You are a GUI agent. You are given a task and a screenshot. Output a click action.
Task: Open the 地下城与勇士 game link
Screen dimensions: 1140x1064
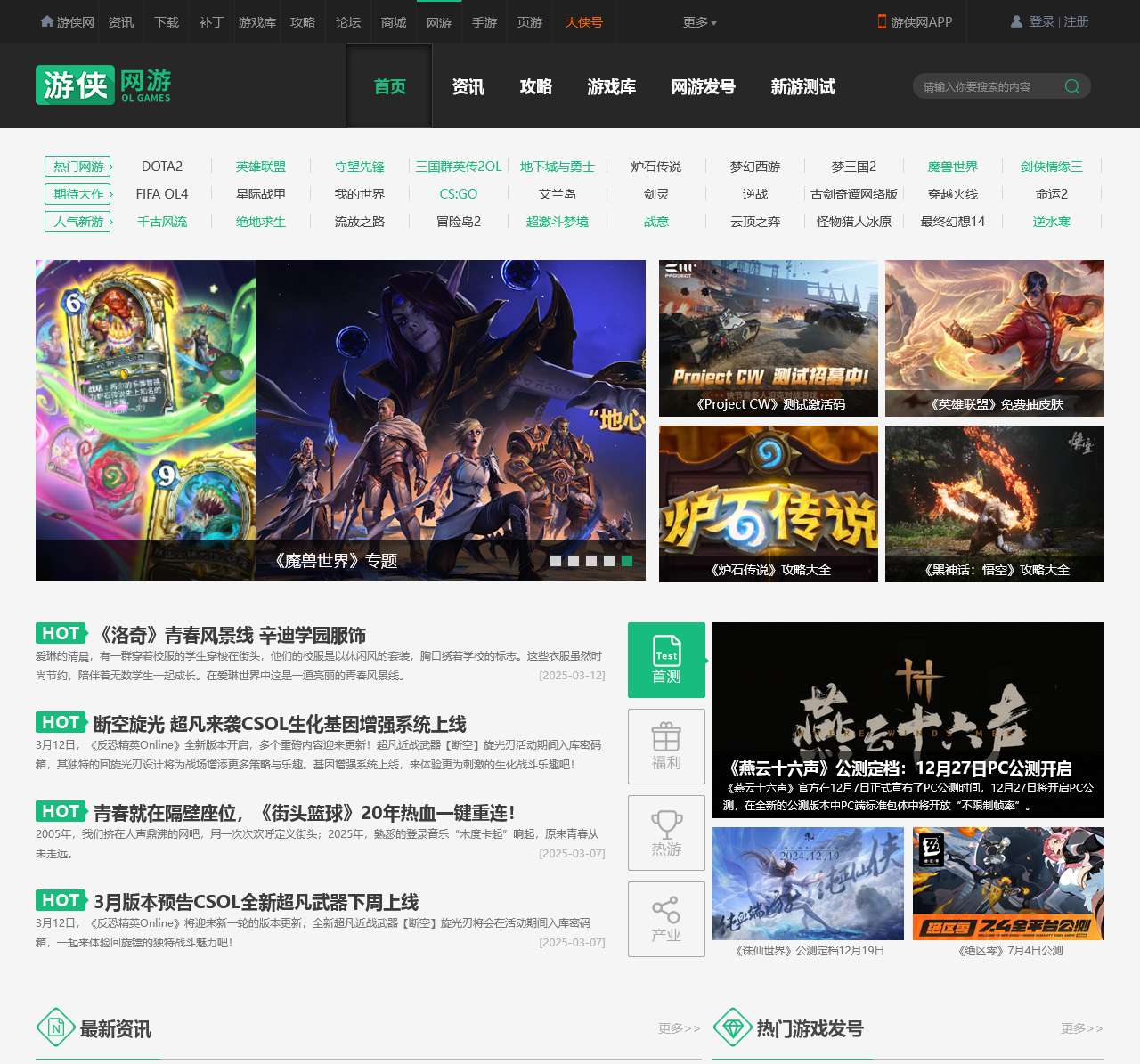click(558, 167)
